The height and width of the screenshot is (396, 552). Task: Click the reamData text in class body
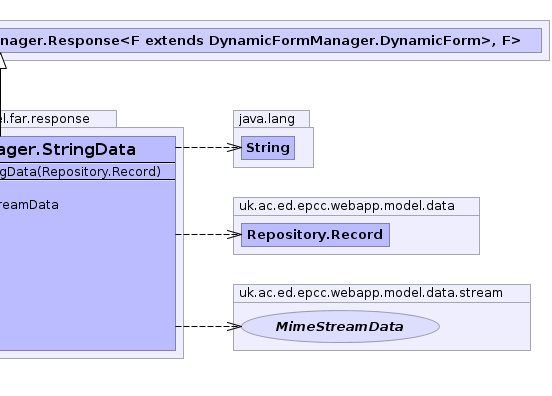(29, 205)
